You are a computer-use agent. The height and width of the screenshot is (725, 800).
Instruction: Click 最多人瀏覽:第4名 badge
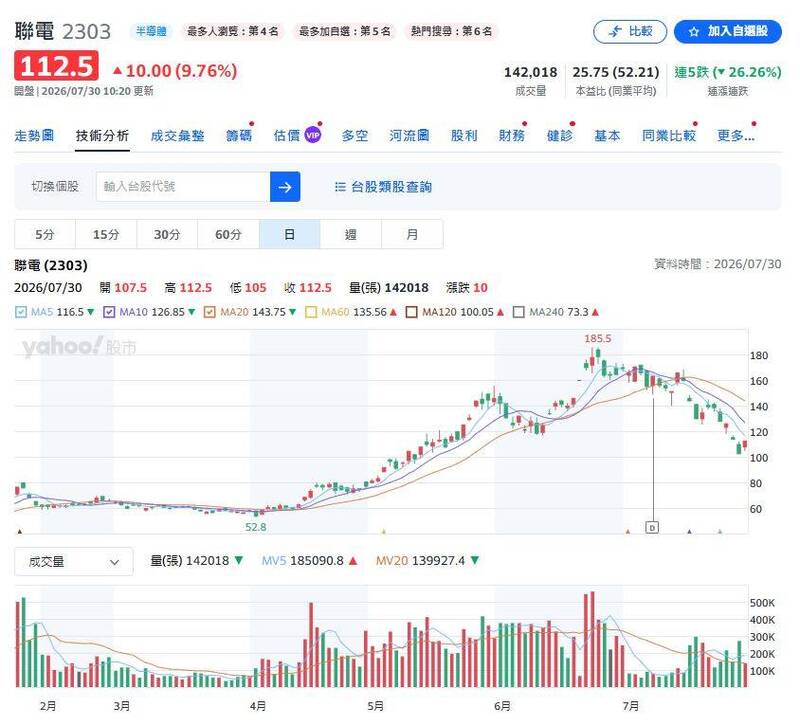pos(233,32)
